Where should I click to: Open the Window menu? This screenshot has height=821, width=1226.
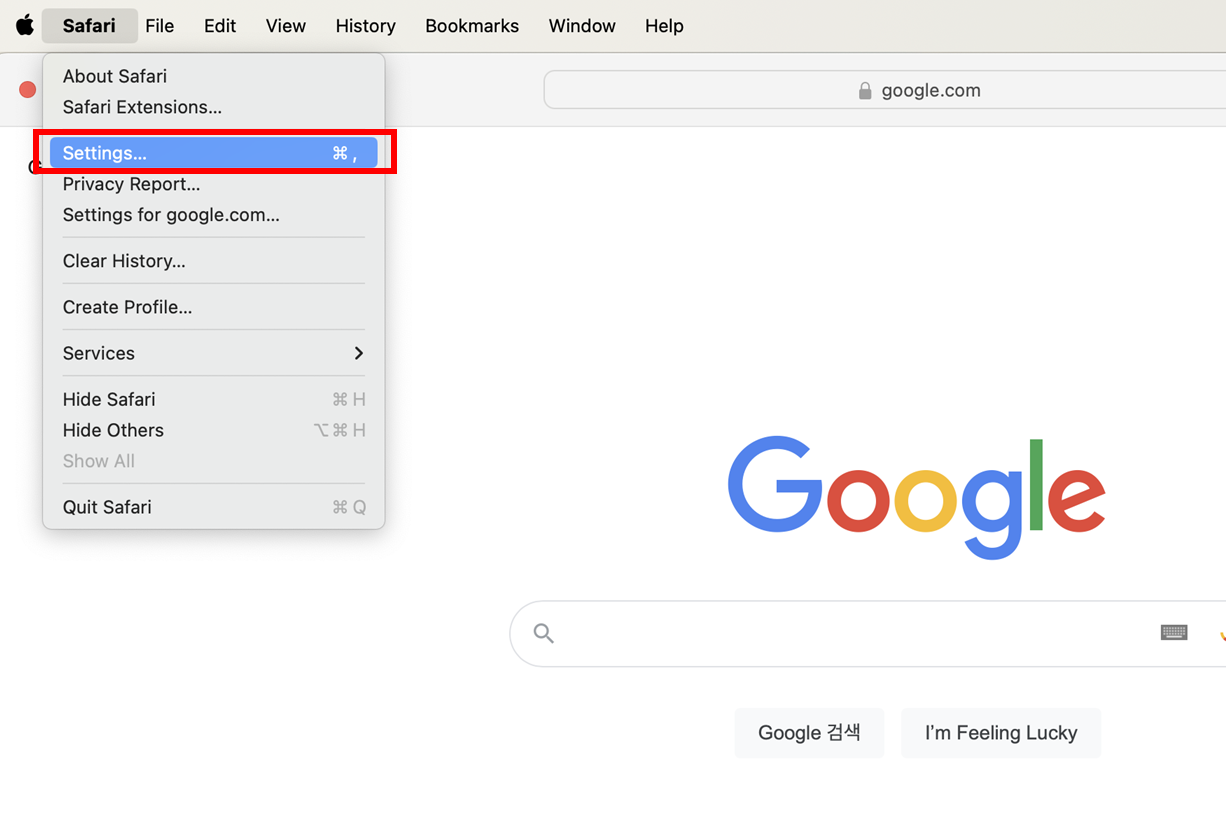click(582, 26)
